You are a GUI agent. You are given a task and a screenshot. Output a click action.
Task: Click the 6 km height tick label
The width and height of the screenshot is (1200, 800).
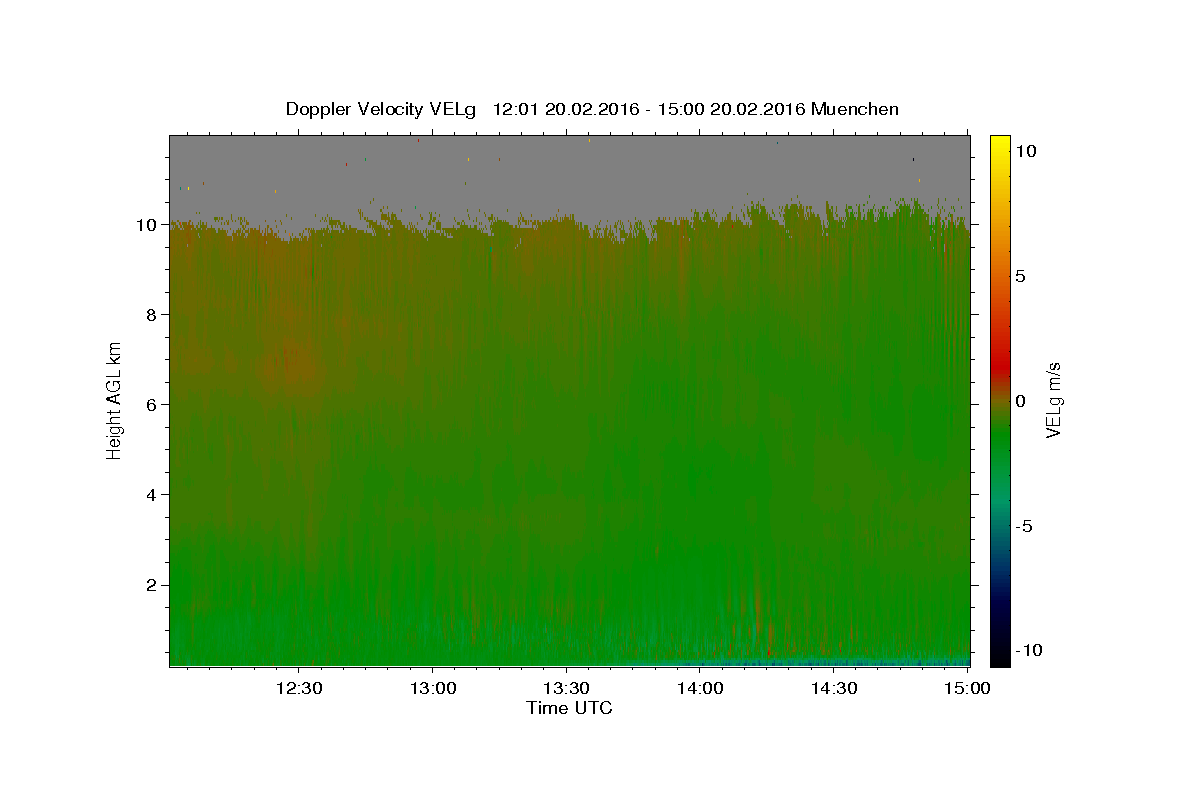point(153,405)
